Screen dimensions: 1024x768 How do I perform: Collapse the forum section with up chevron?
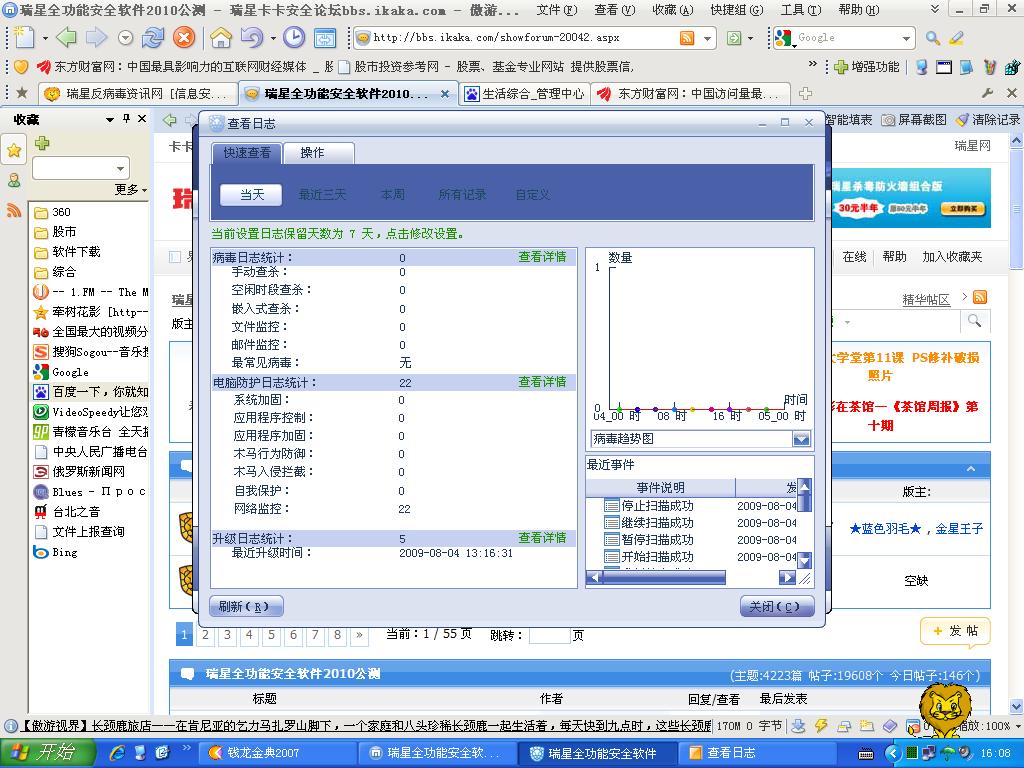971,468
